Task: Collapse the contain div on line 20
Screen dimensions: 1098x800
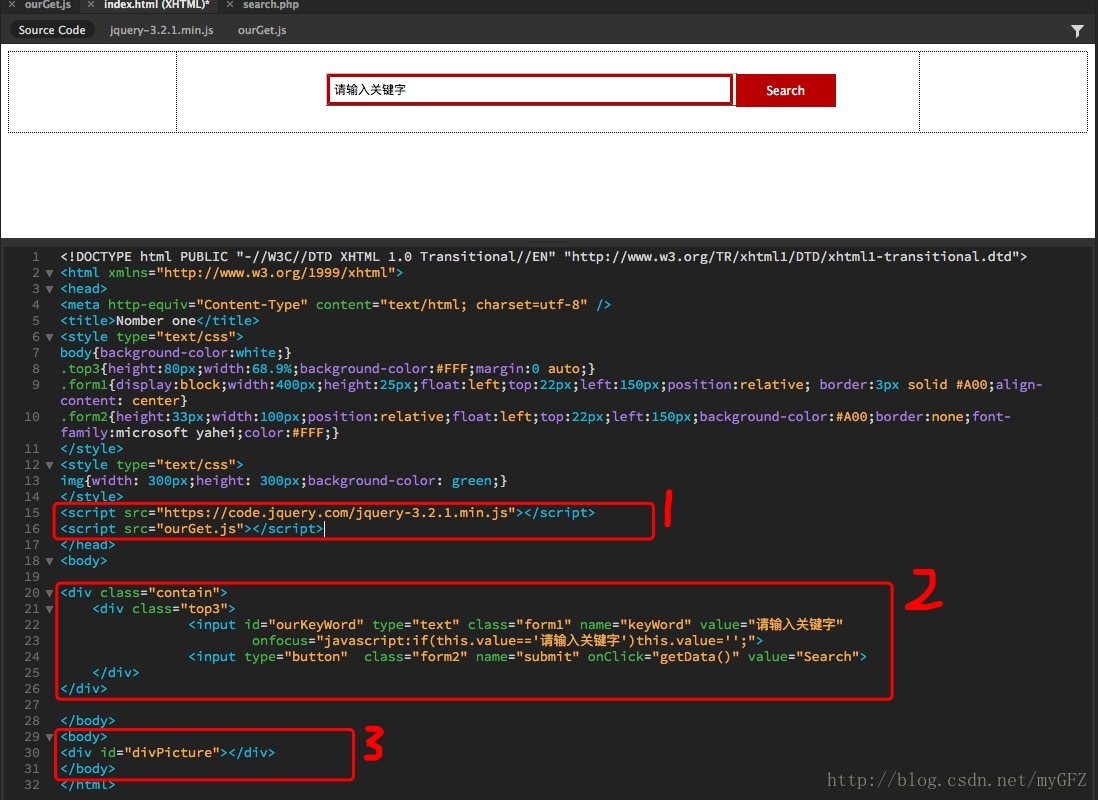Action: pyautogui.click(x=49, y=593)
